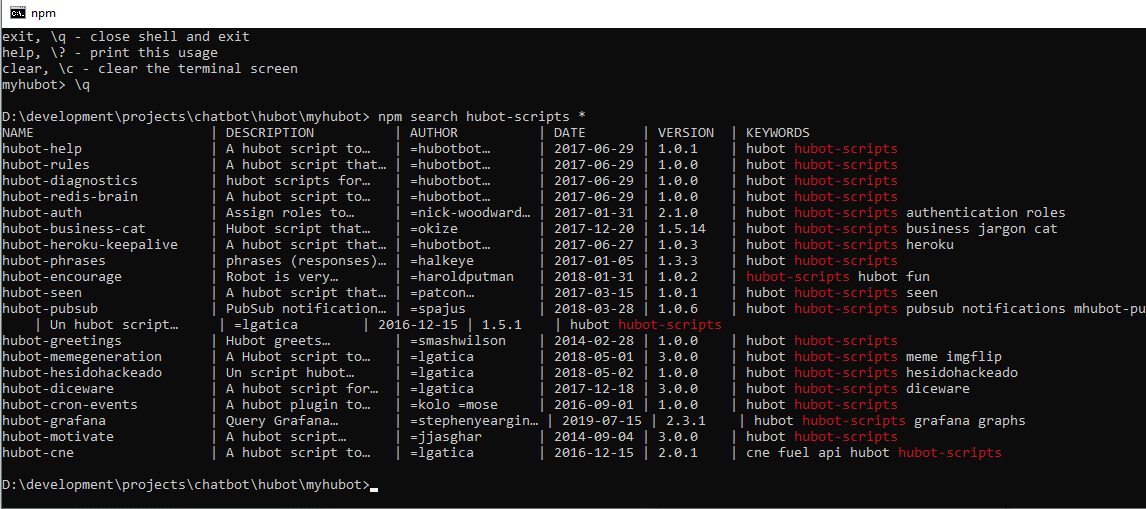Click the hubot-grafana package name

(x=54, y=421)
